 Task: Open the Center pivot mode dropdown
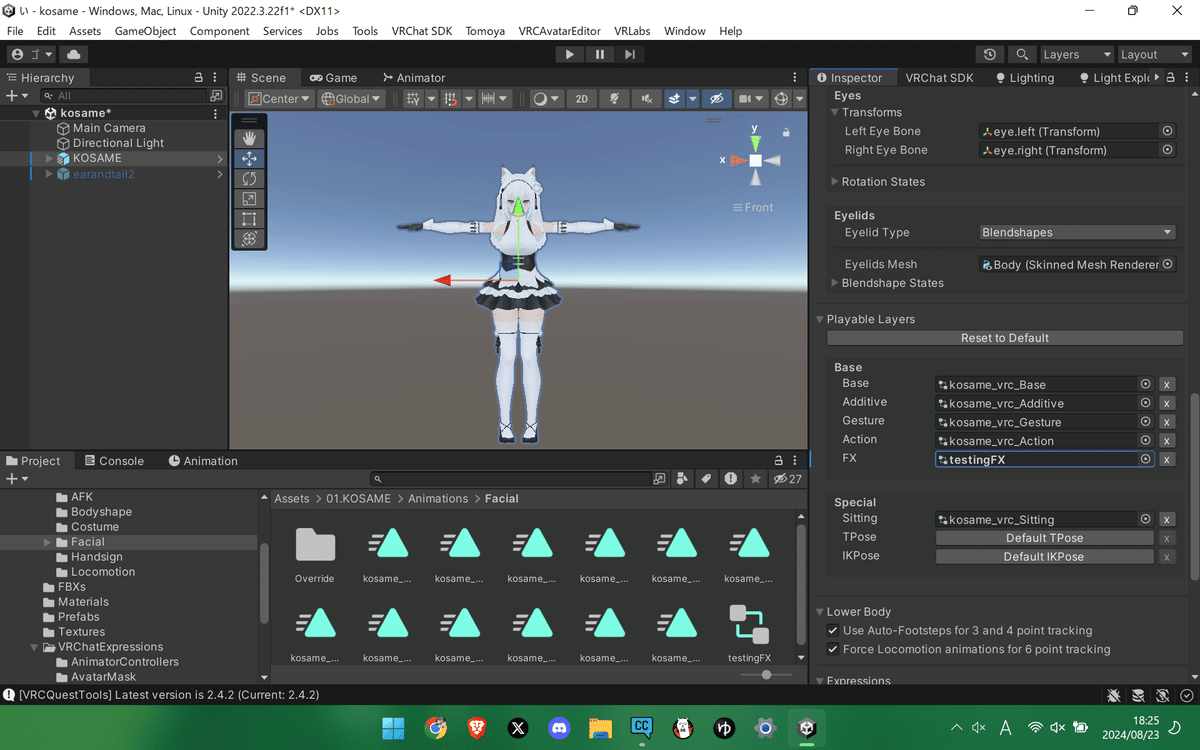[x=279, y=99]
